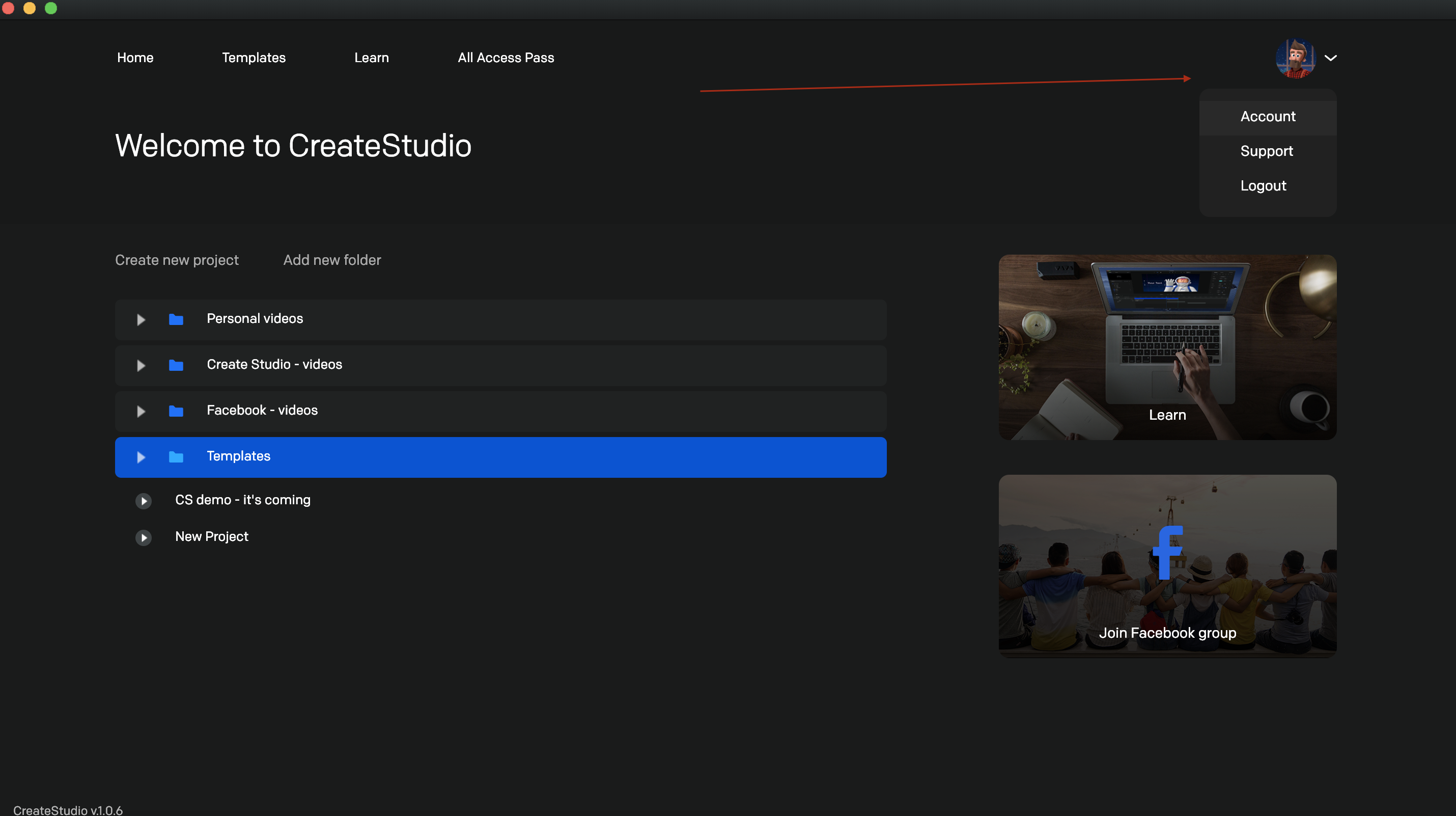Select highlighted Templates folder row
This screenshot has height=816, width=1456.
coord(501,457)
